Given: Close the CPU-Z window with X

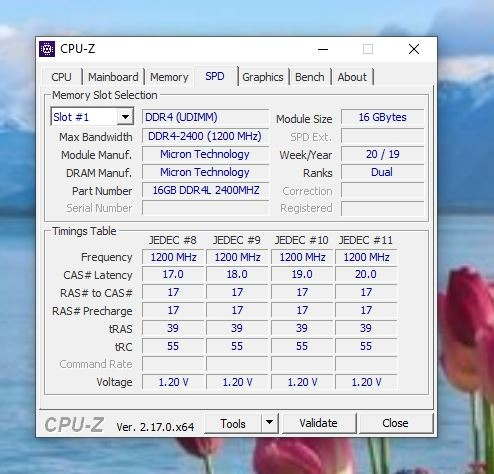Looking at the screenshot, I should (414, 49).
